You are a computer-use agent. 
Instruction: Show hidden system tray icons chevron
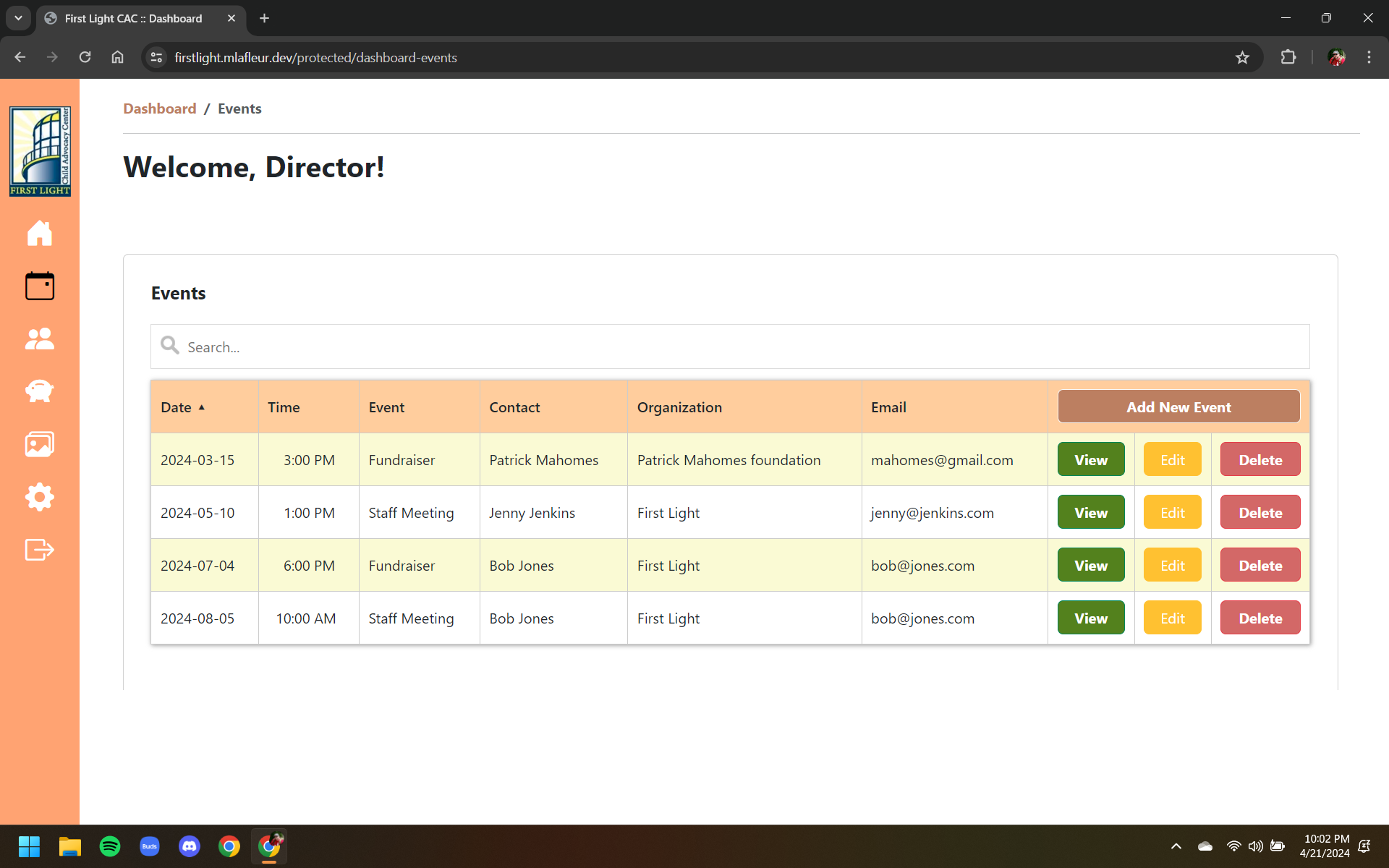(x=1176, y=846)
